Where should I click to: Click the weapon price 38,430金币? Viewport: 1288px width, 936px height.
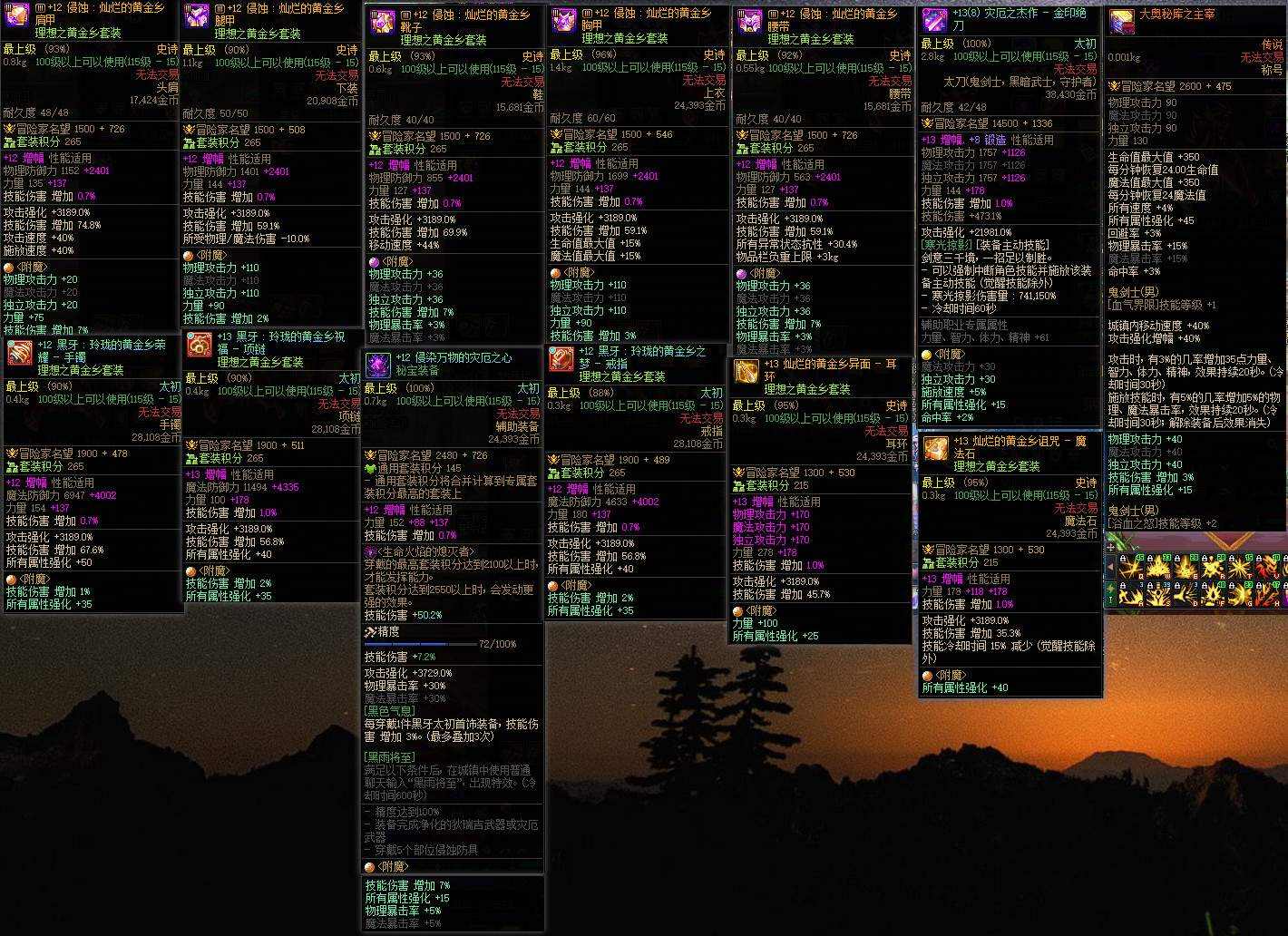pos(1070,94)
